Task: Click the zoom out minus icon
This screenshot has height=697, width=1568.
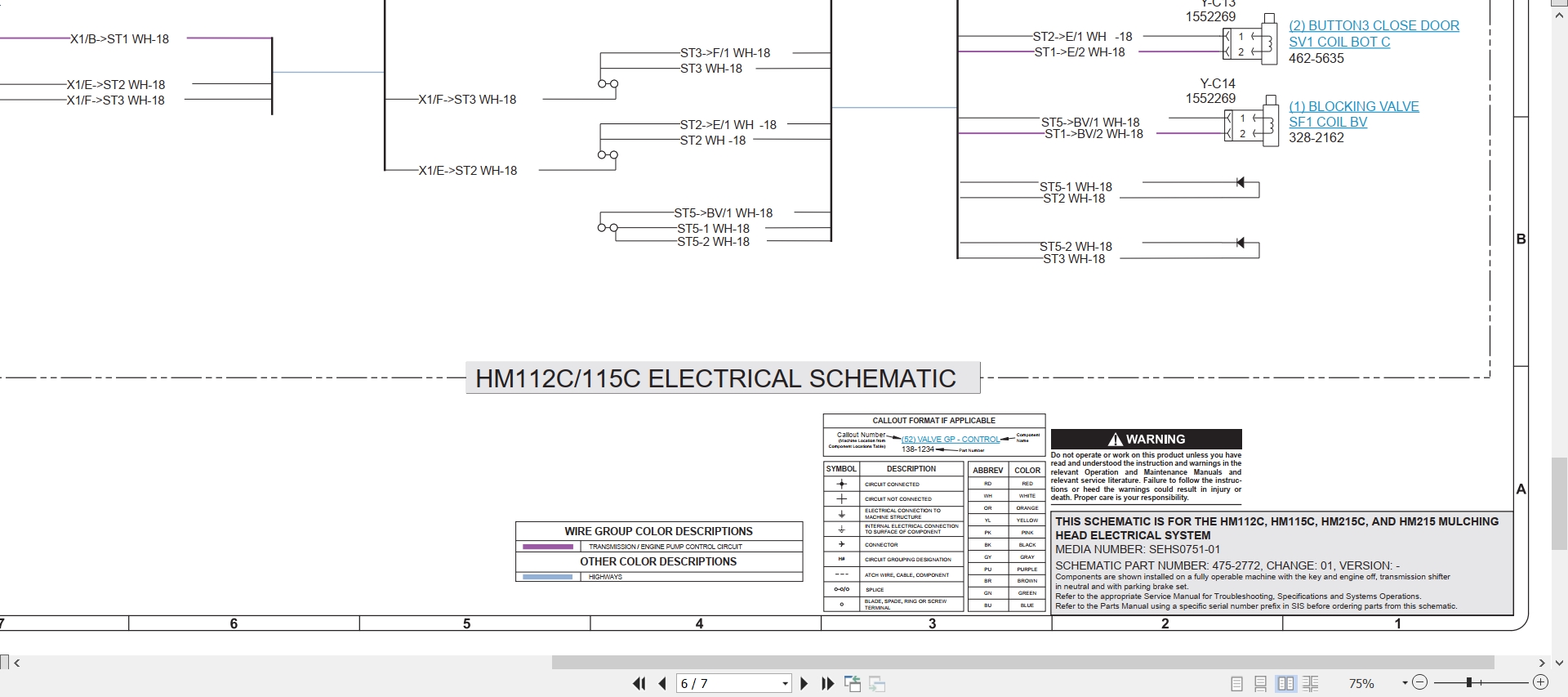Action: point(1419,682)
